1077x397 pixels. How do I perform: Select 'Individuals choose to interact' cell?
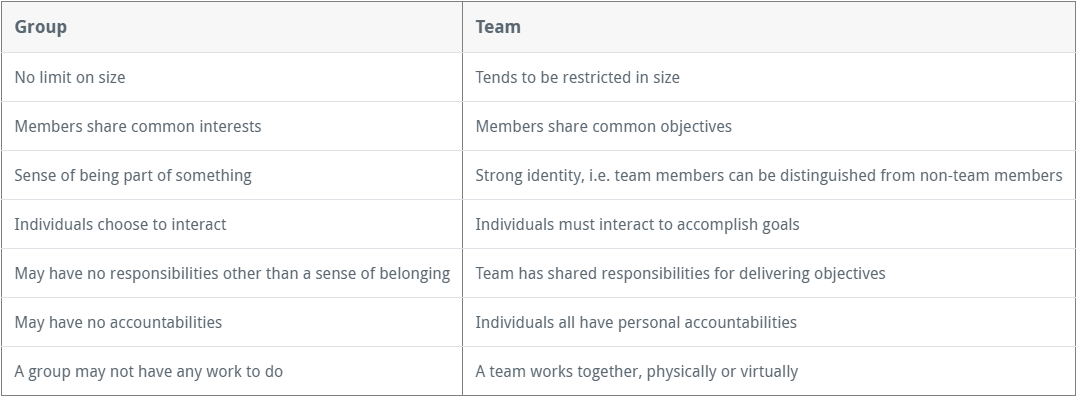[231, 224]
